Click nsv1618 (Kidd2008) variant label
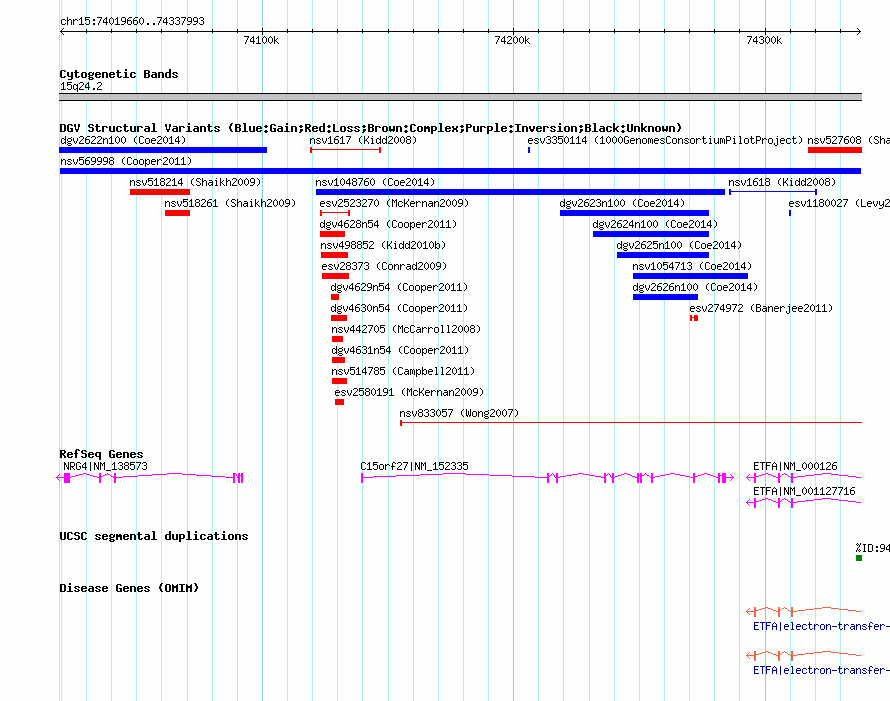 pyautogui.click(x=782, y=182)
